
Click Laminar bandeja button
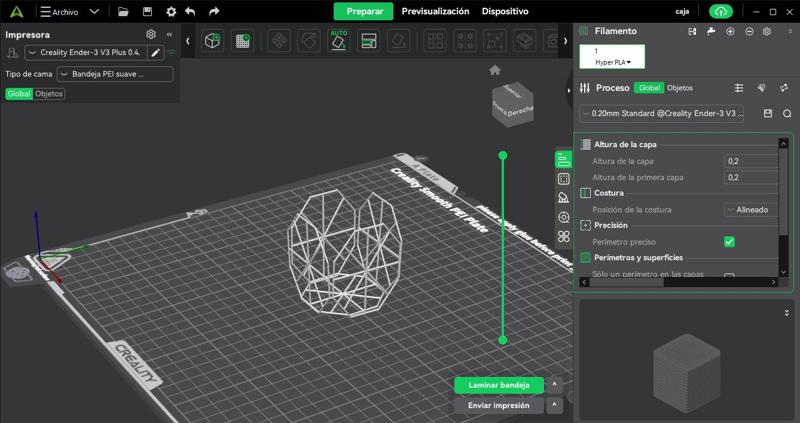499,385
